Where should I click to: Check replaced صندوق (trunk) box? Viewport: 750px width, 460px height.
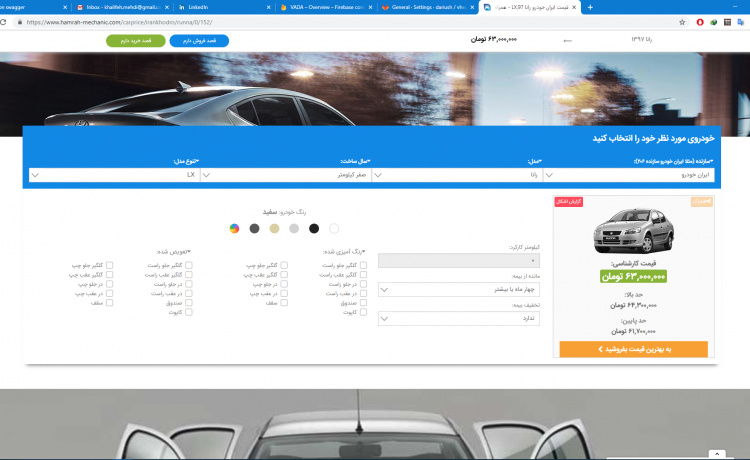coord(189,303)
